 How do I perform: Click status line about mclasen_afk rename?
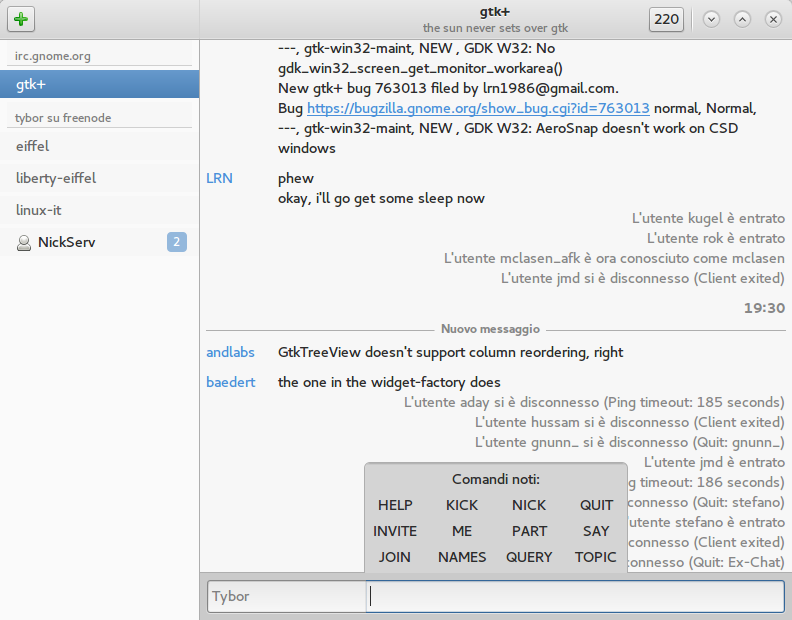tap(614, 258)
